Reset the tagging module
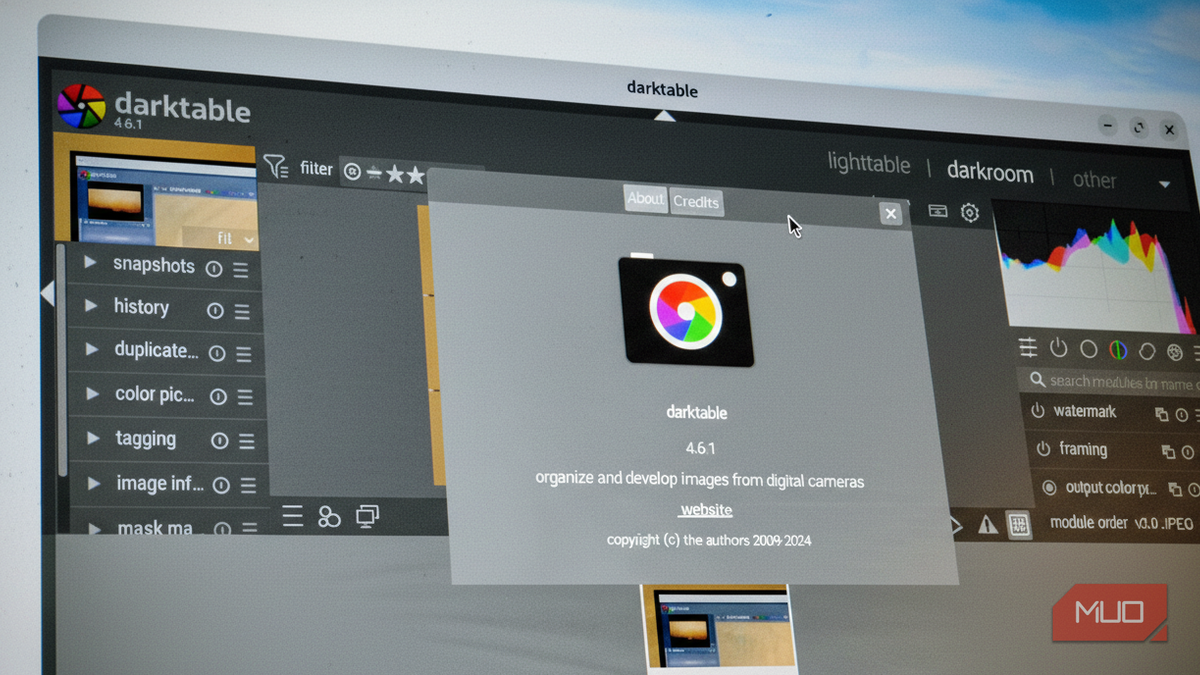The width and height of the screenshot is (1200, 675). tap(220, 441)
